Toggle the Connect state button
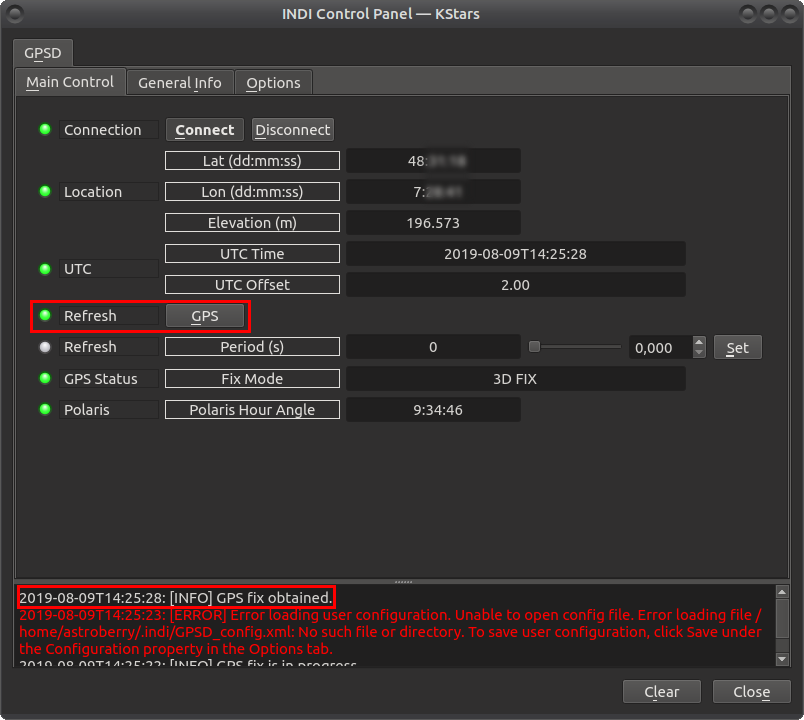The height and width of the screenshot is (720, 804). click(x=204, y=129)
